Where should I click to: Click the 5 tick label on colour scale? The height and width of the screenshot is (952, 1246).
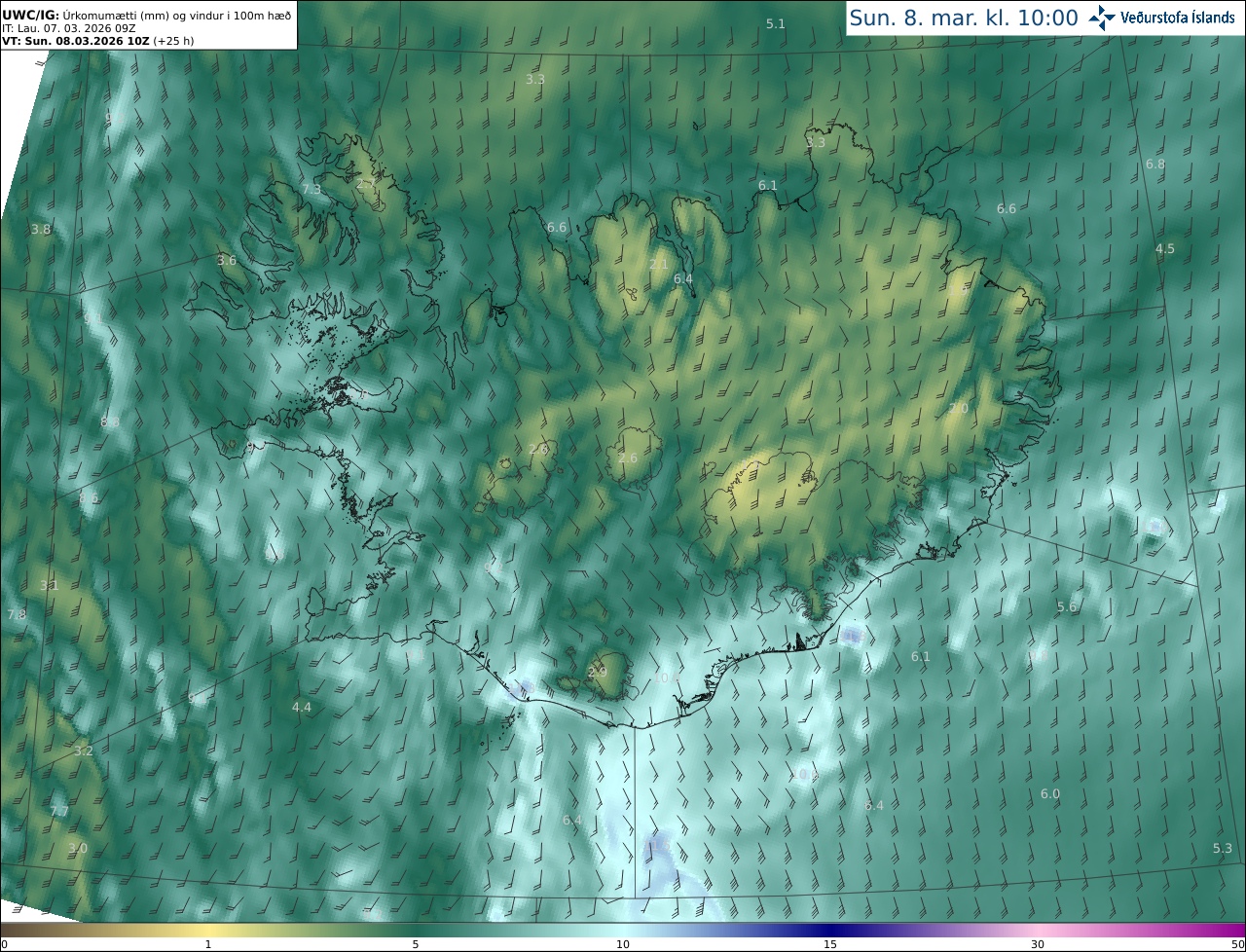click(x=416, y=944)
